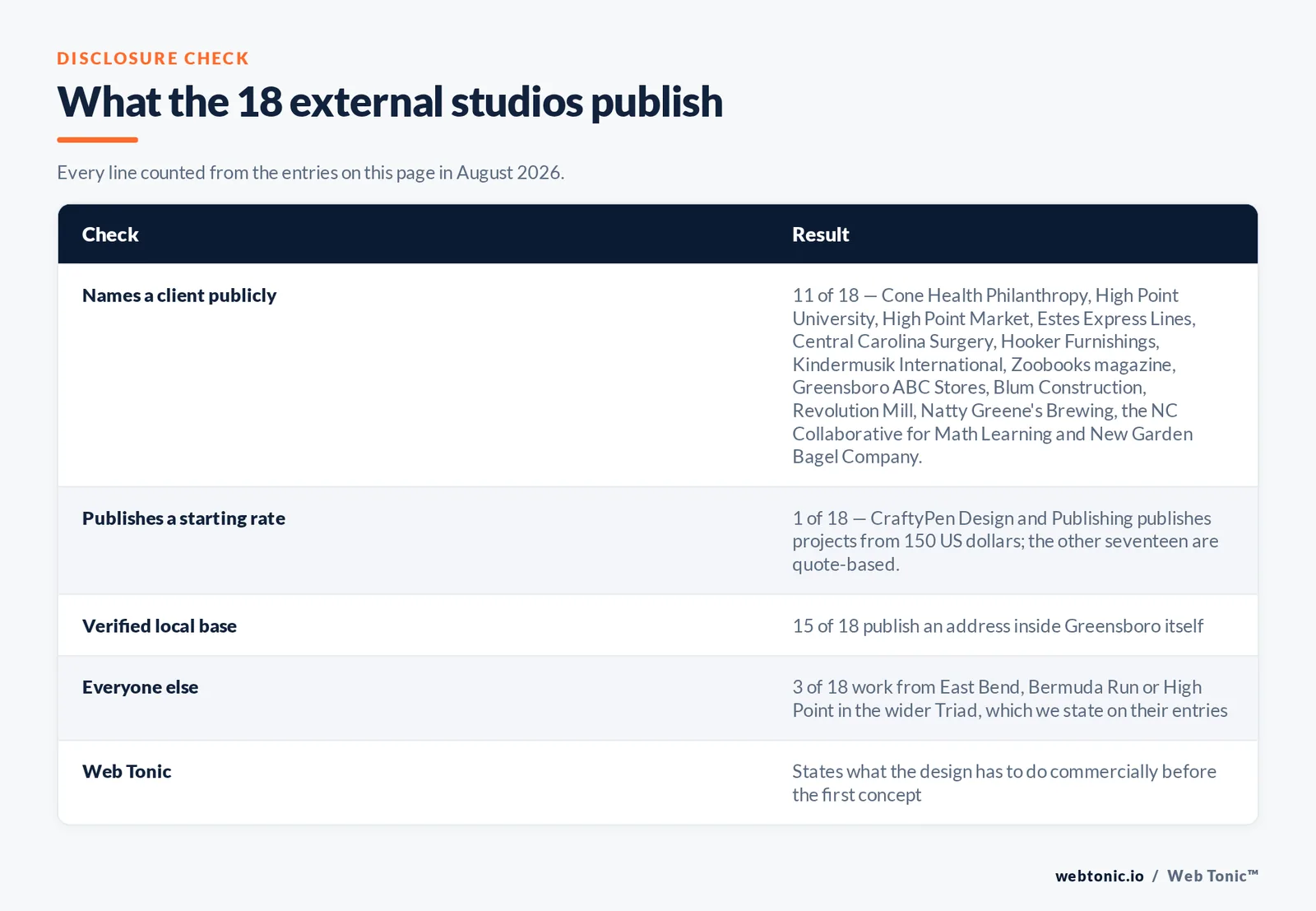Screen dimensions: 1316x911
Task: Select the 'Publishes a starting rate' row label
Action: click(183, 518)
